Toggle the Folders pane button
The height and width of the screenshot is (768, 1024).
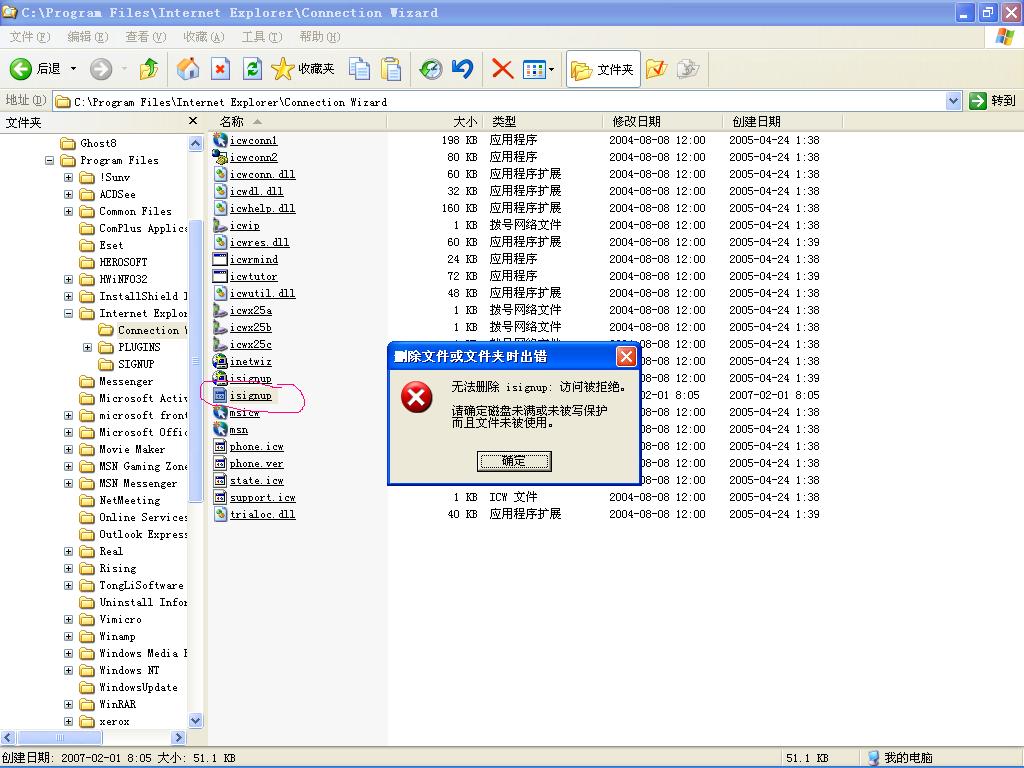[x=602, y=69]
